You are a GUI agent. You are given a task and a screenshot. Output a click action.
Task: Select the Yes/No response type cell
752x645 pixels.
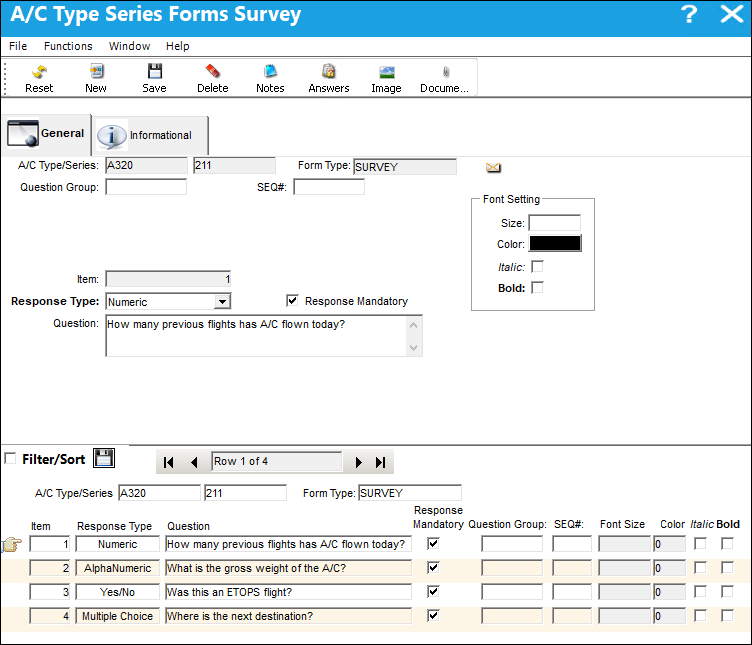pos(118,592)
